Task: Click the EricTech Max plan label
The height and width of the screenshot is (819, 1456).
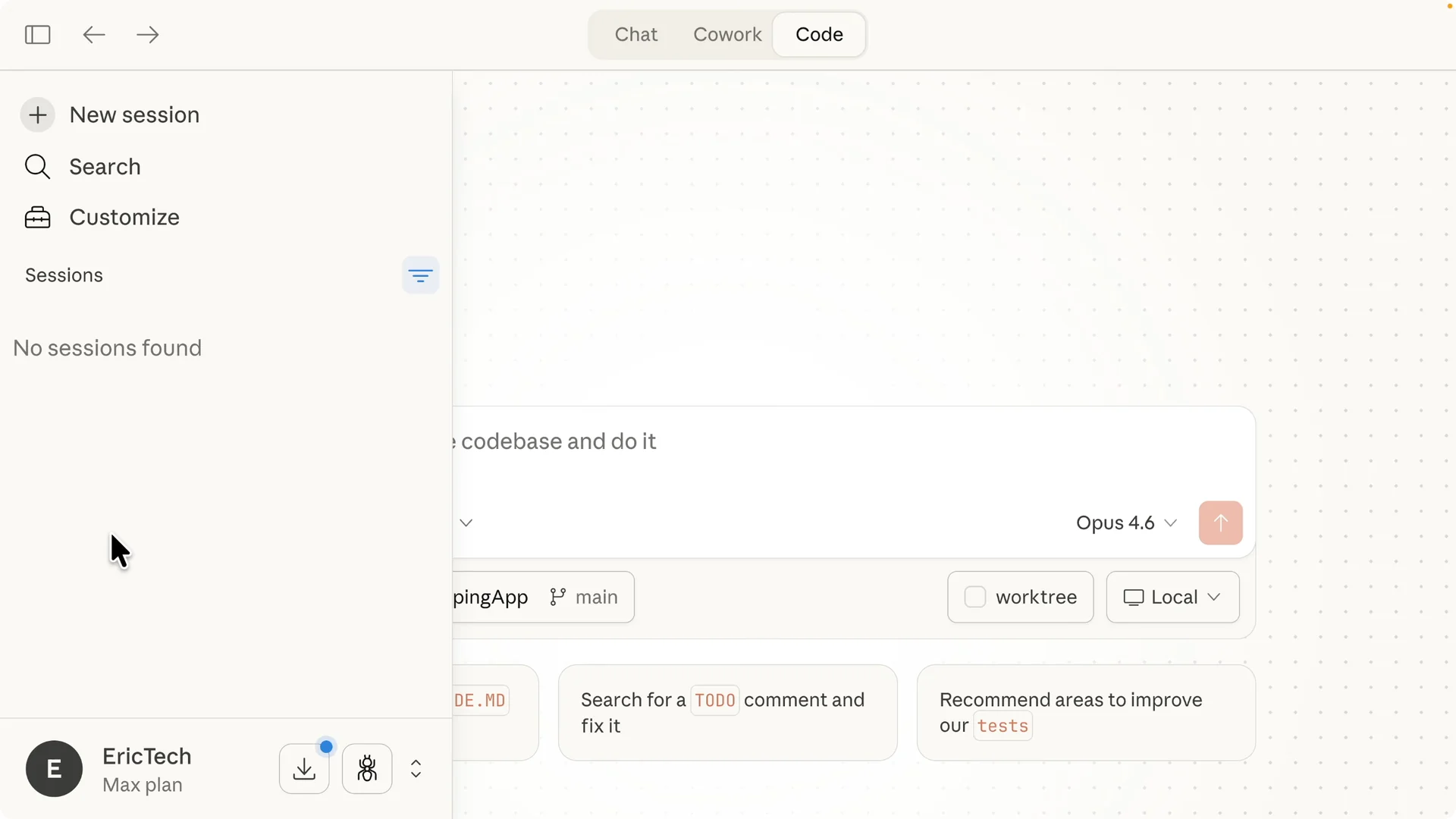Action: click(147, 769)
